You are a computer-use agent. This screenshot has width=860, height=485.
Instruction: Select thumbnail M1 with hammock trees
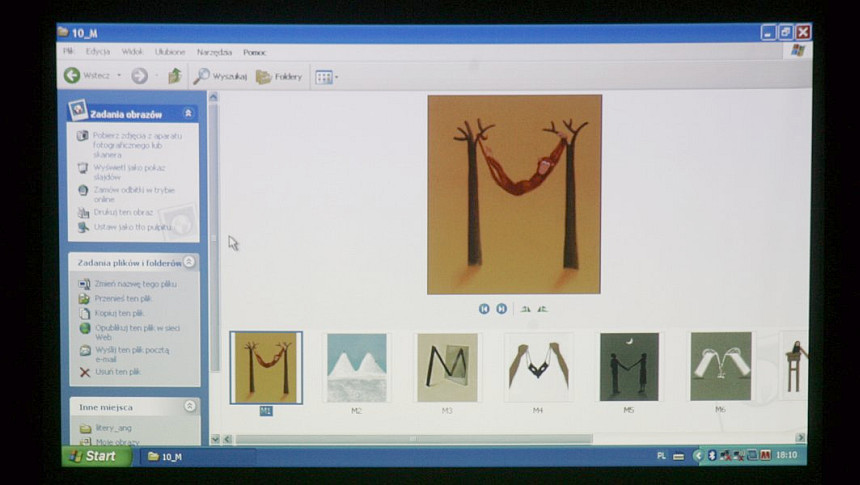(266, 368)
